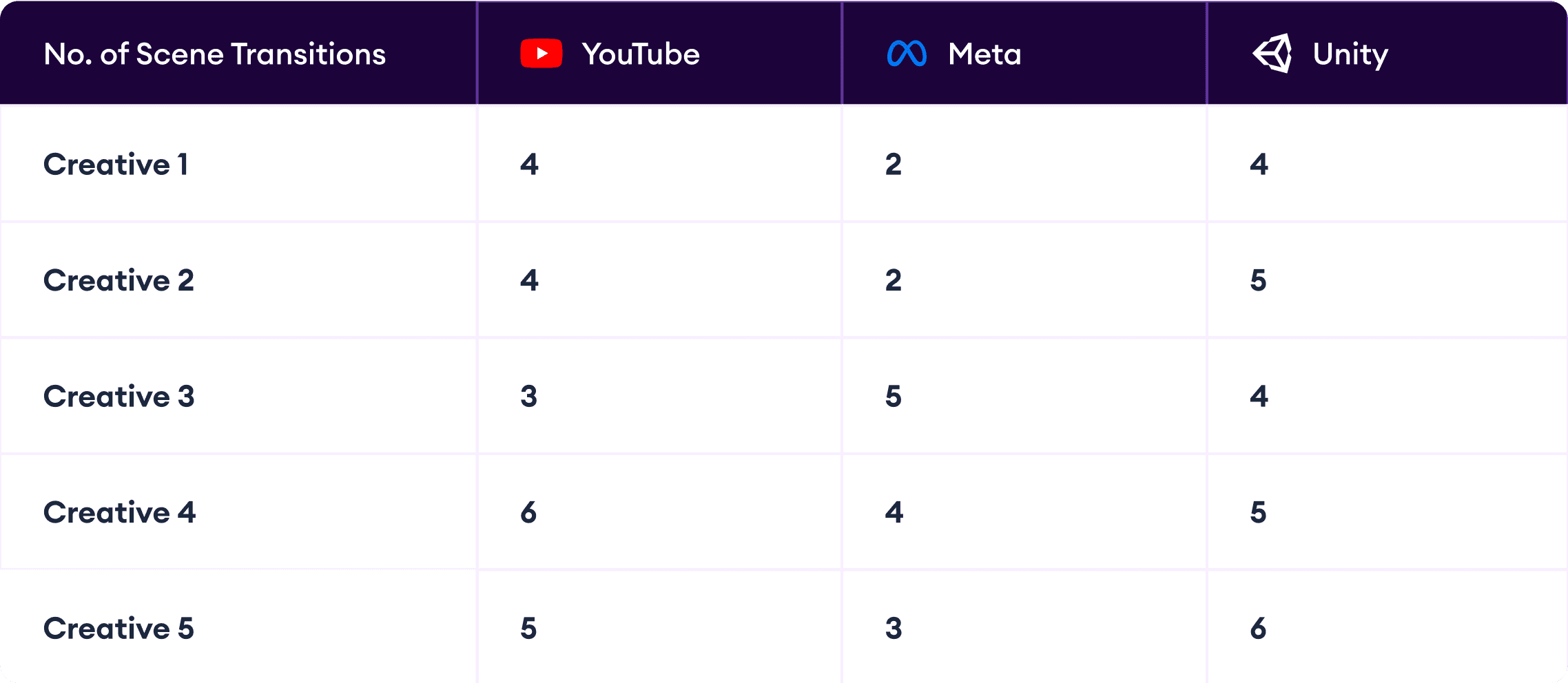Pick the Creative 5 row label
Screen dimensions: 1568x683
coord(118,629)
